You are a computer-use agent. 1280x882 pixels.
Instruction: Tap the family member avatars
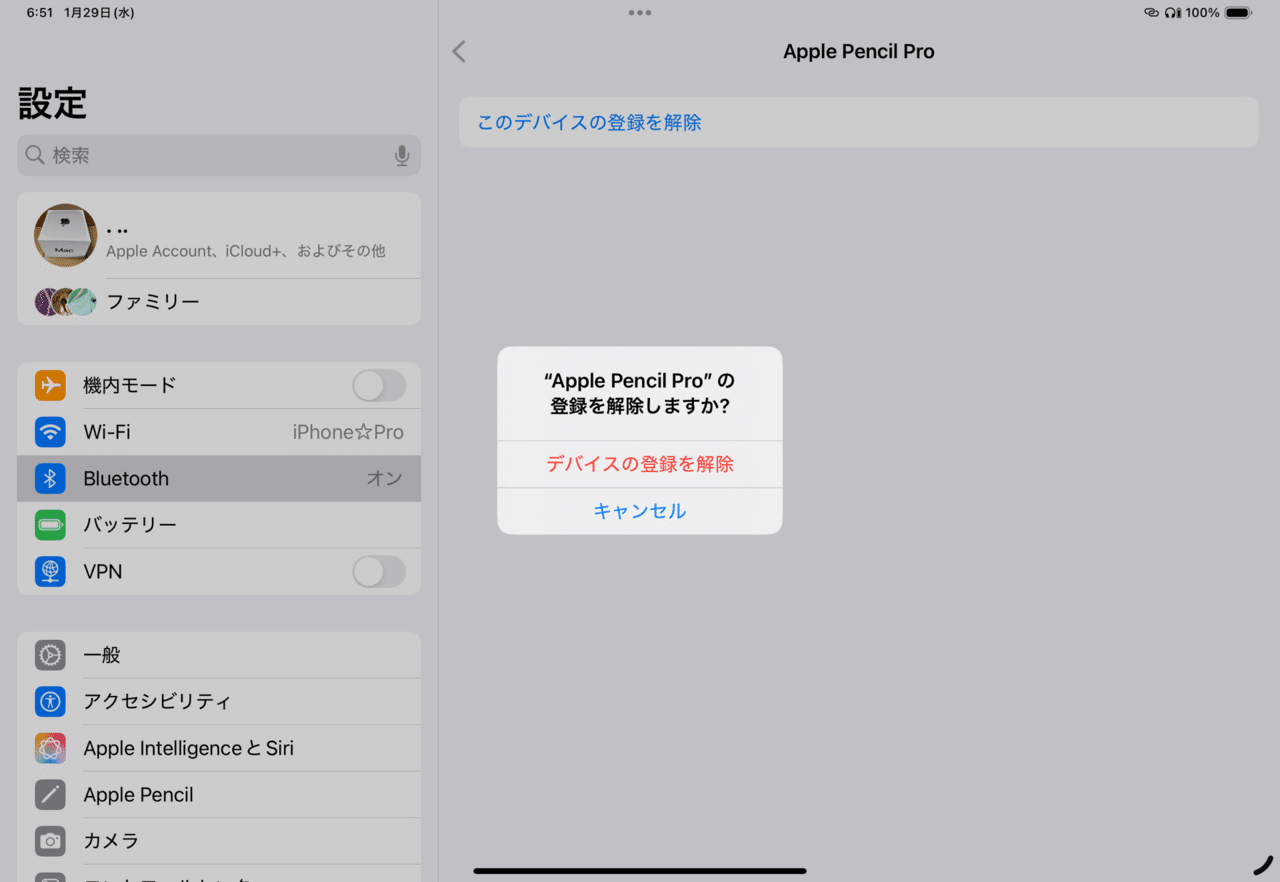click(x=66, y=302)
